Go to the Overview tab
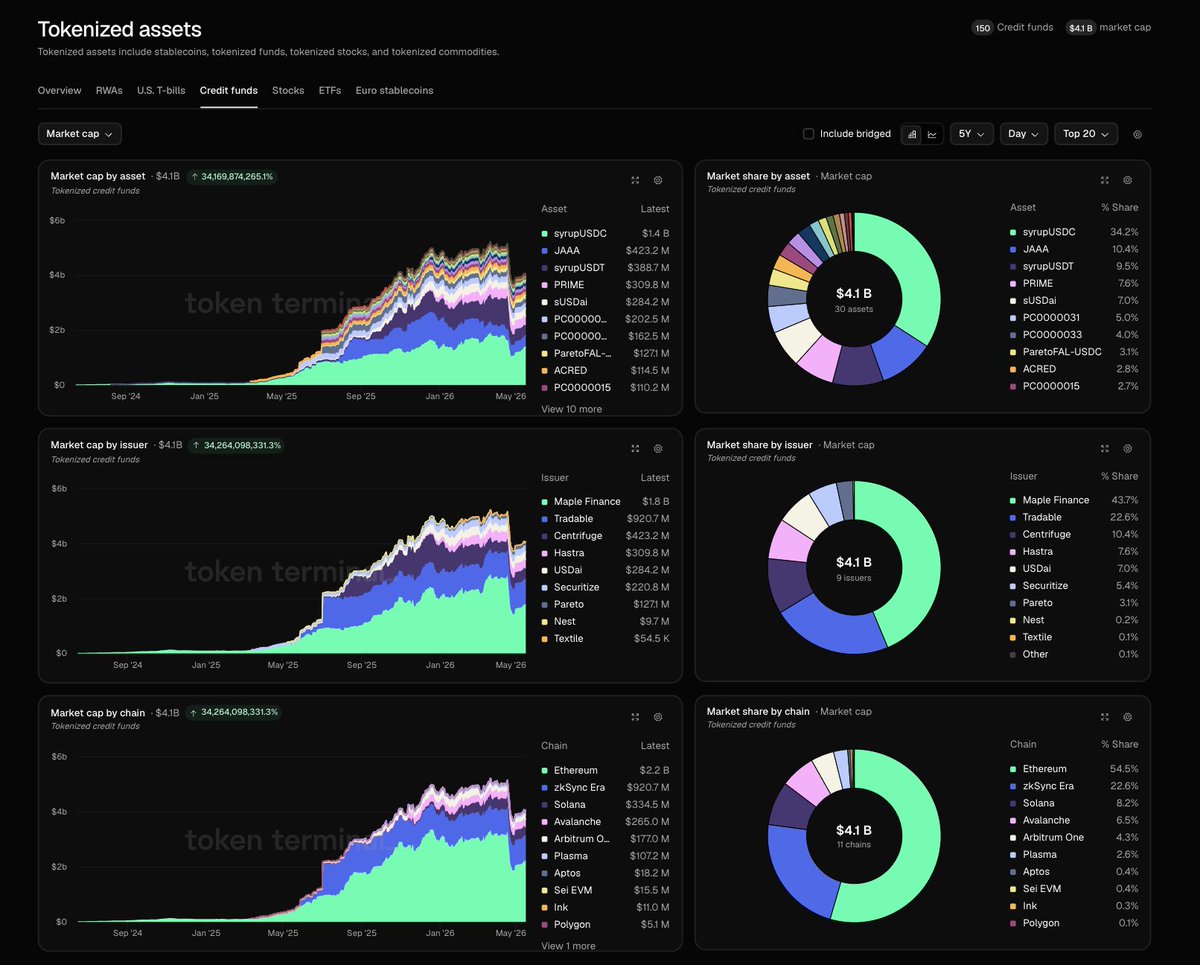1200x965 pixels. click(60, 91)
